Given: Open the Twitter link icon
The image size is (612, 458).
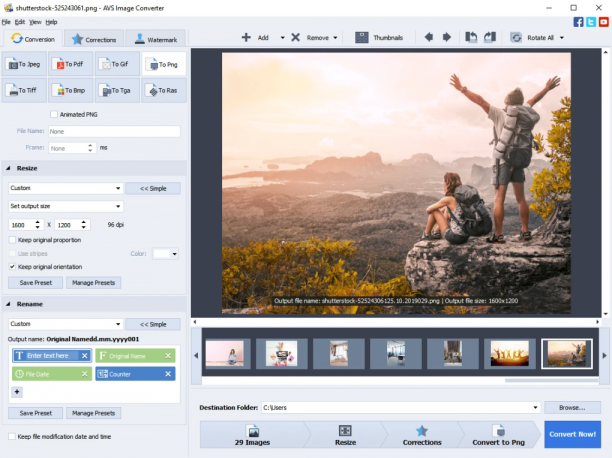Looking at the screenshot, I should tap(591, 22).
